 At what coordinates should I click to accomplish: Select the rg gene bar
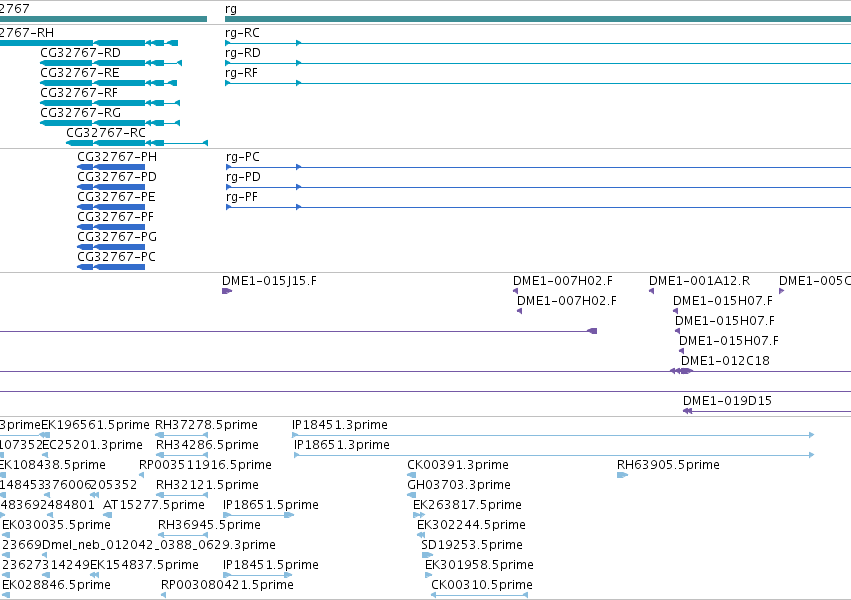(538, 19)
